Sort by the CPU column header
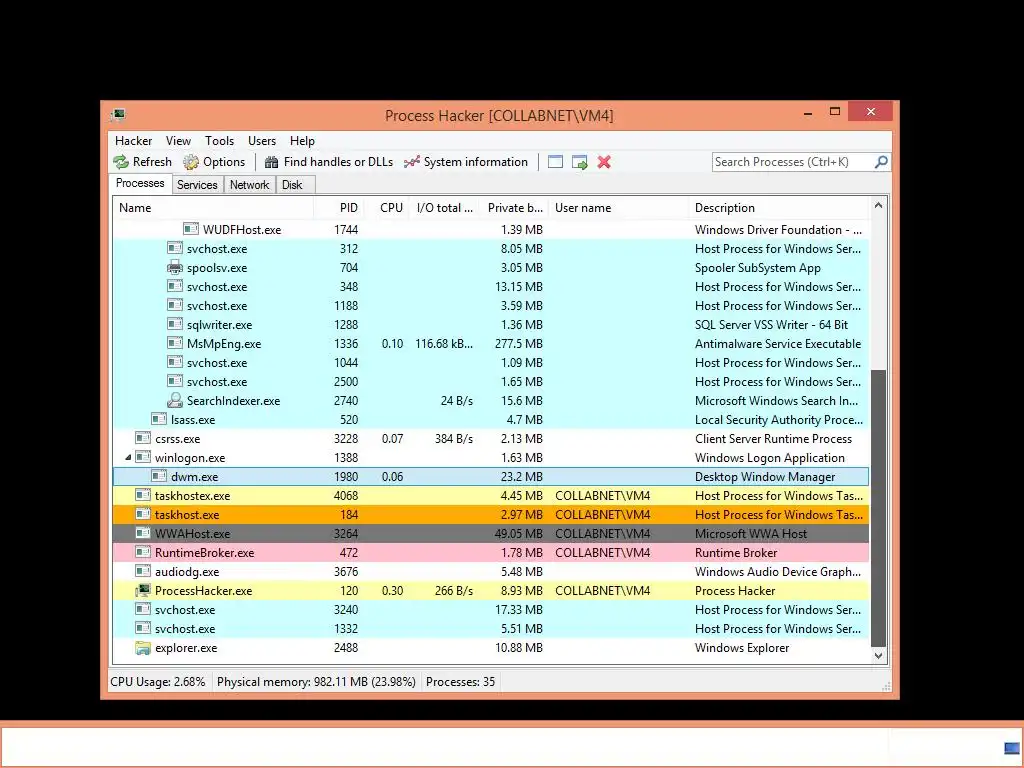This screenshot has width=1024, height=768. coord(387,208)
